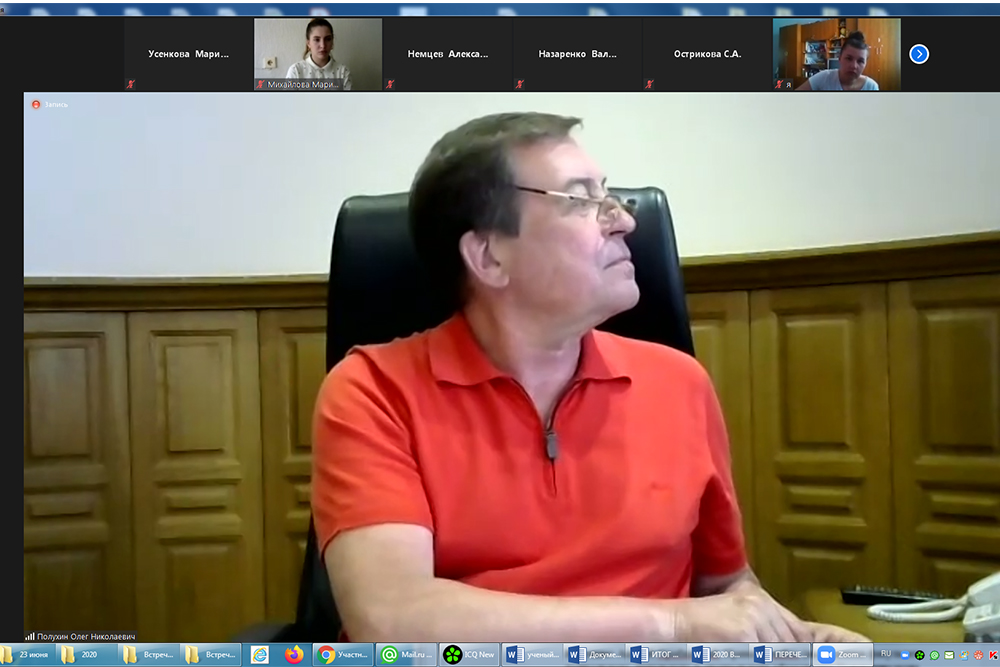Click muted mic icon on Немцев tile
Screen dimensions: 1000x667
coord(391,85)
